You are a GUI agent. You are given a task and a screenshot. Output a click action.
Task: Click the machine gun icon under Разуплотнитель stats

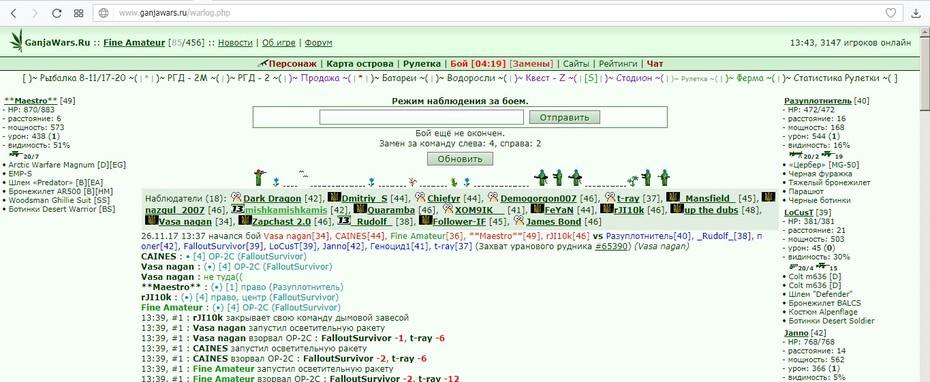coord(797,154)
